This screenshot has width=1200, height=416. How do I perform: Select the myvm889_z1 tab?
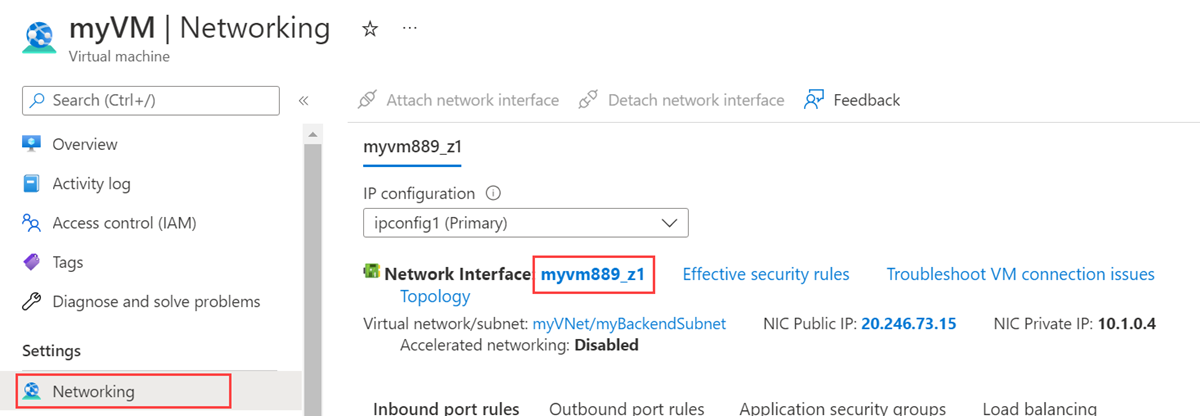[412, 146]
